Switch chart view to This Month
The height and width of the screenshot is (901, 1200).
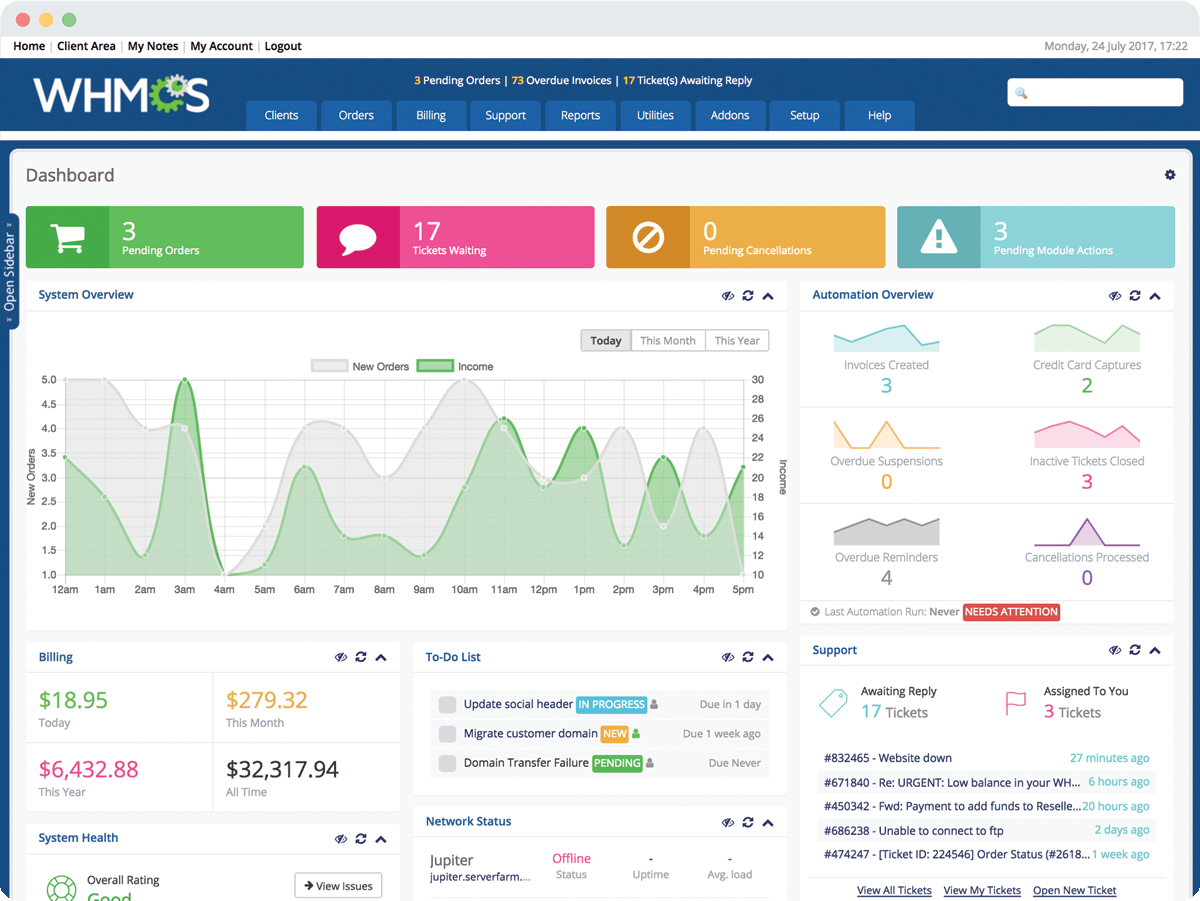(x=668, y=340)
